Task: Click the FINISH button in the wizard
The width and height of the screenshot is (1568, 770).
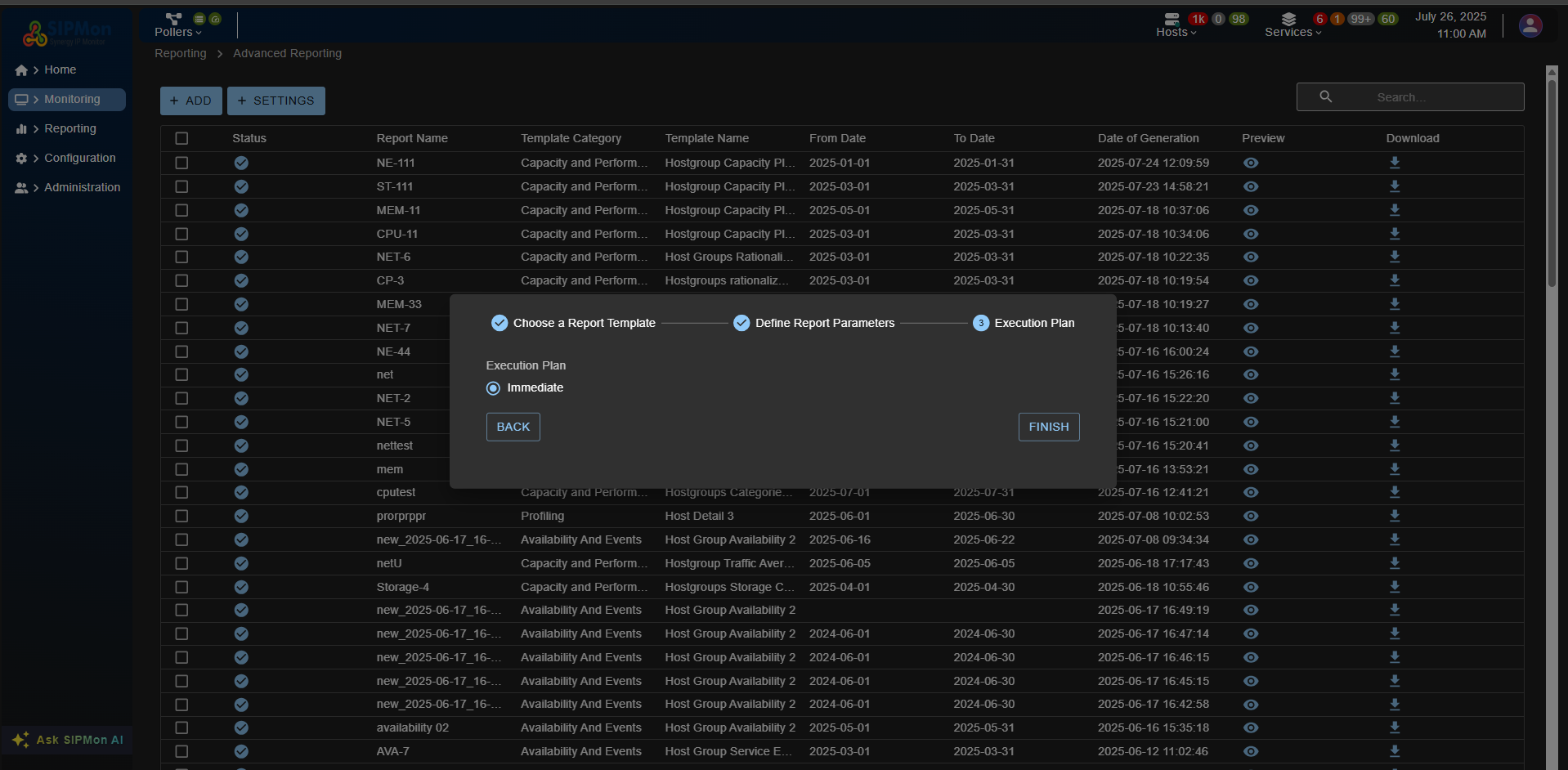Action: pyautogui.click(x=1048, y=426)
